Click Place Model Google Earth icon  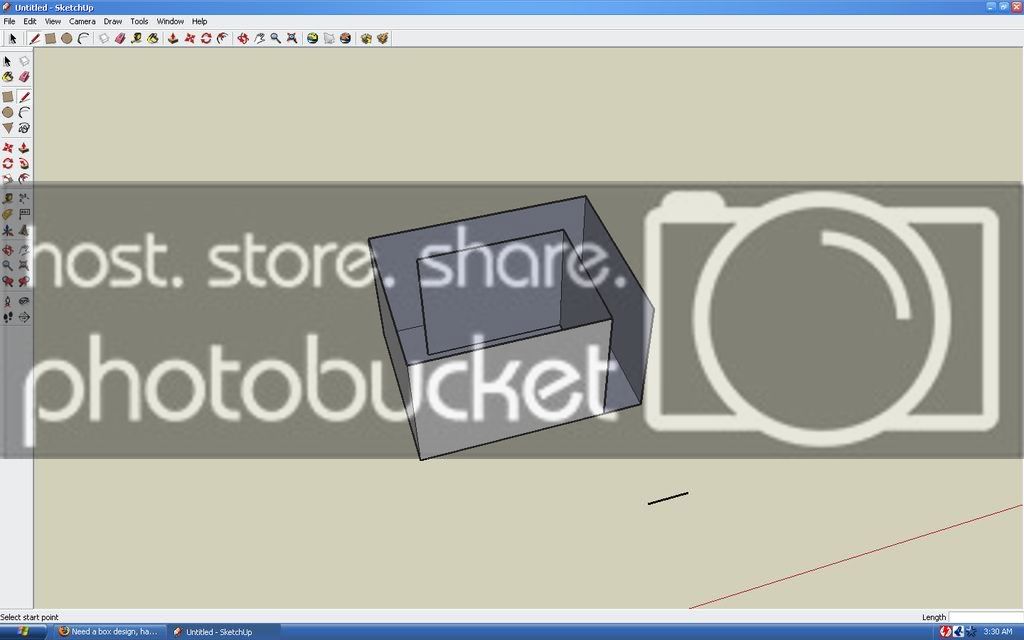345,39
